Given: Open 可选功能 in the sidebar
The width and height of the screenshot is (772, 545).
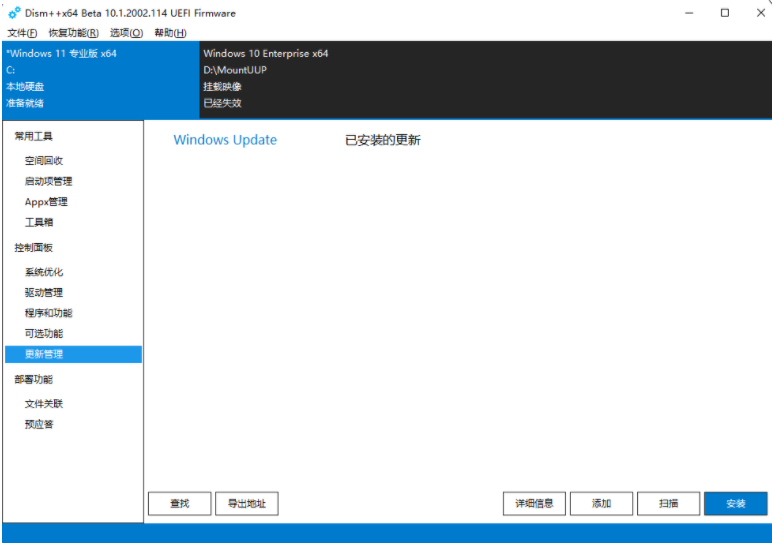Looking at the screenshot, I should click(x=44, y=334).
